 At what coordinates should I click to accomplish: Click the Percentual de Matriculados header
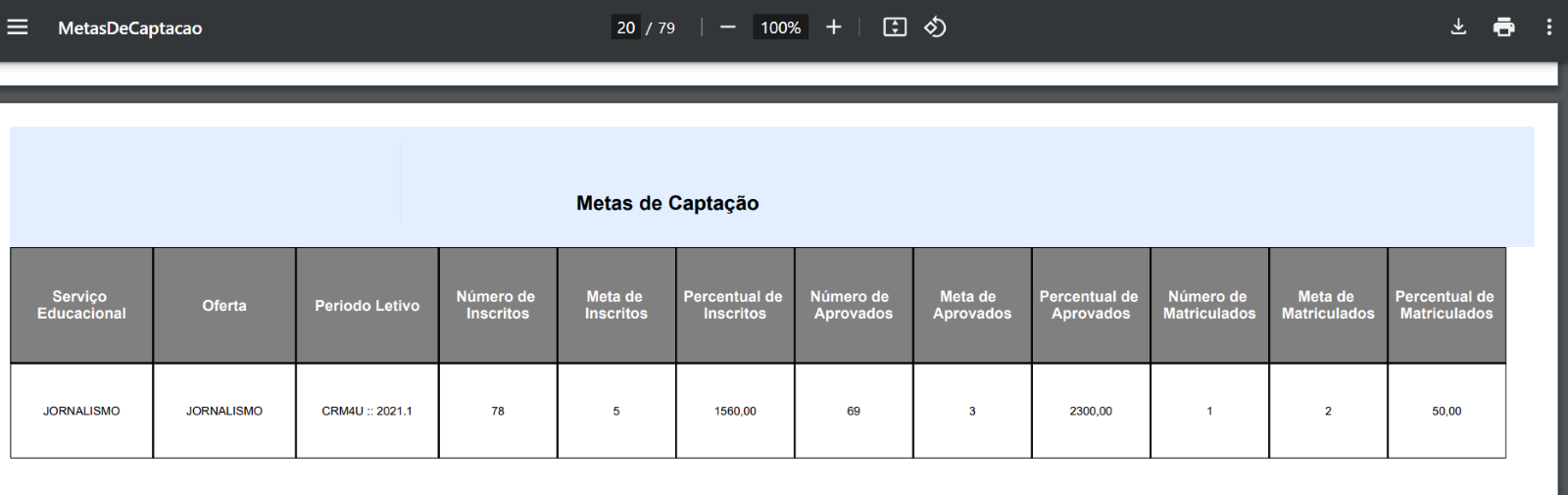click(x=1446, y=305)
